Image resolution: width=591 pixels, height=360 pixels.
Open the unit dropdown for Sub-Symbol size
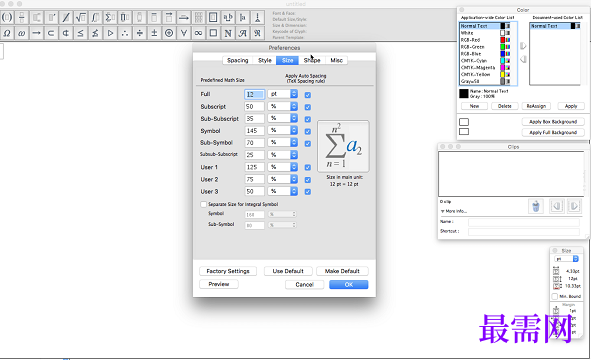click(283, 142)
